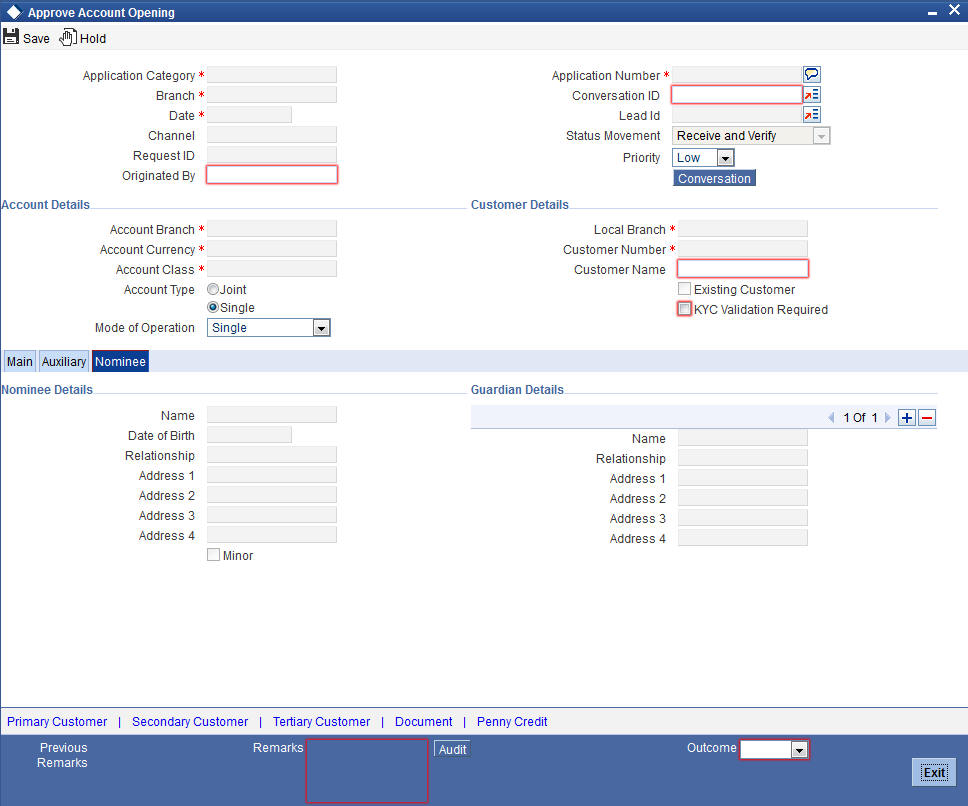Click the '1 Of 1' record counter
968x806 pixels.
(x=860, y=418)
